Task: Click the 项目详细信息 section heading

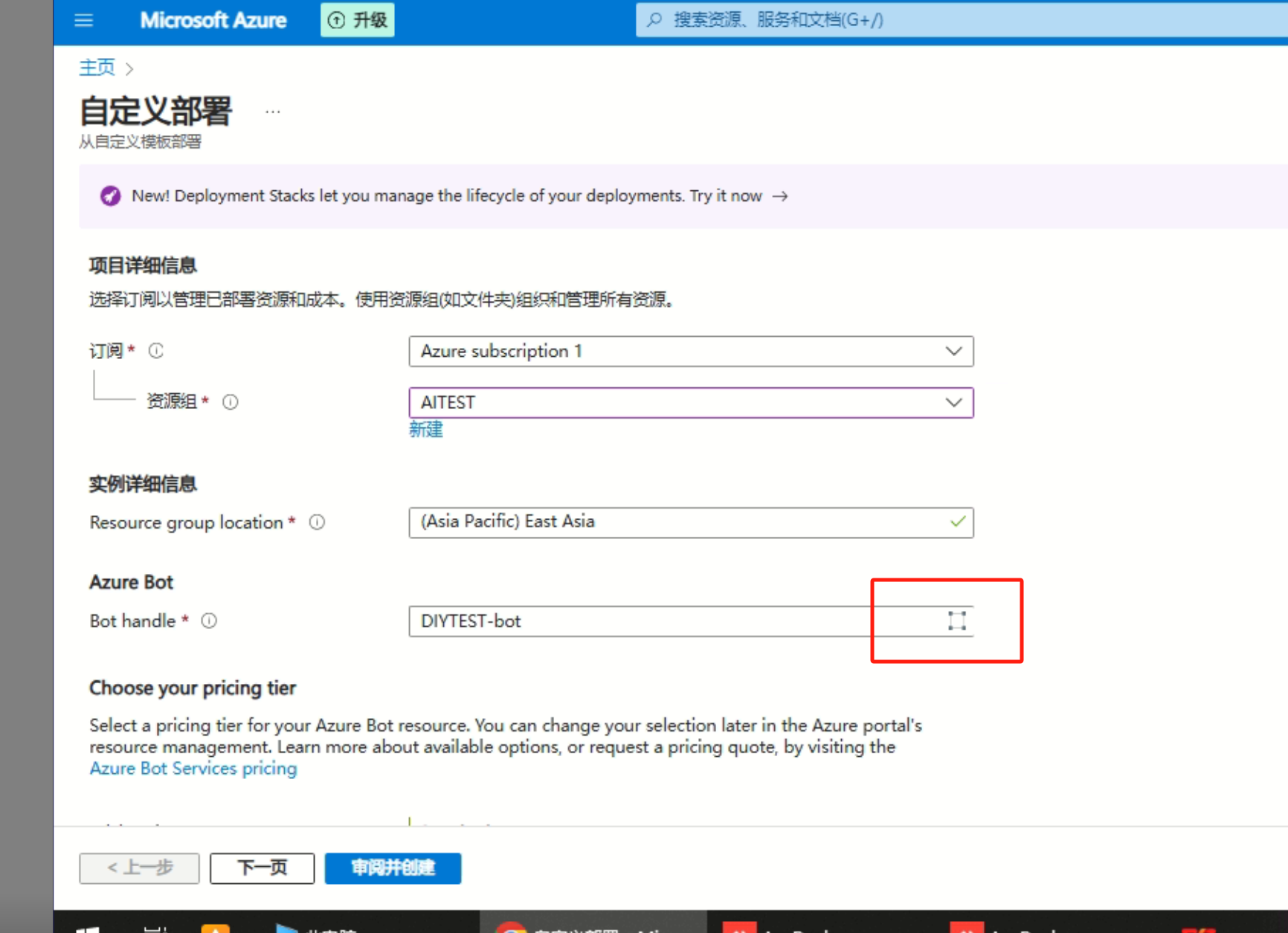Action: 143,266
